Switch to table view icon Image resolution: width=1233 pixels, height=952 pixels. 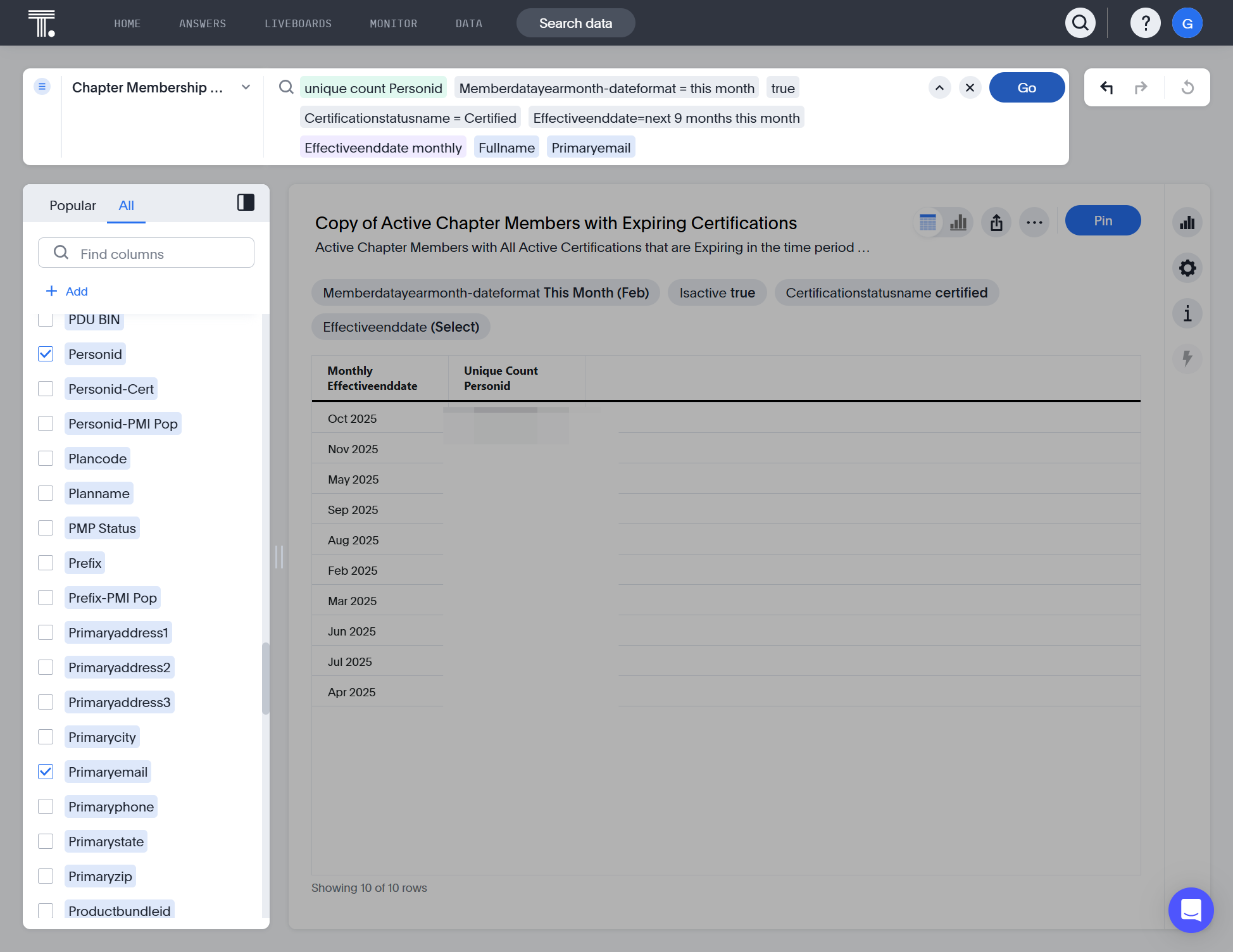[x=928, y=222]
